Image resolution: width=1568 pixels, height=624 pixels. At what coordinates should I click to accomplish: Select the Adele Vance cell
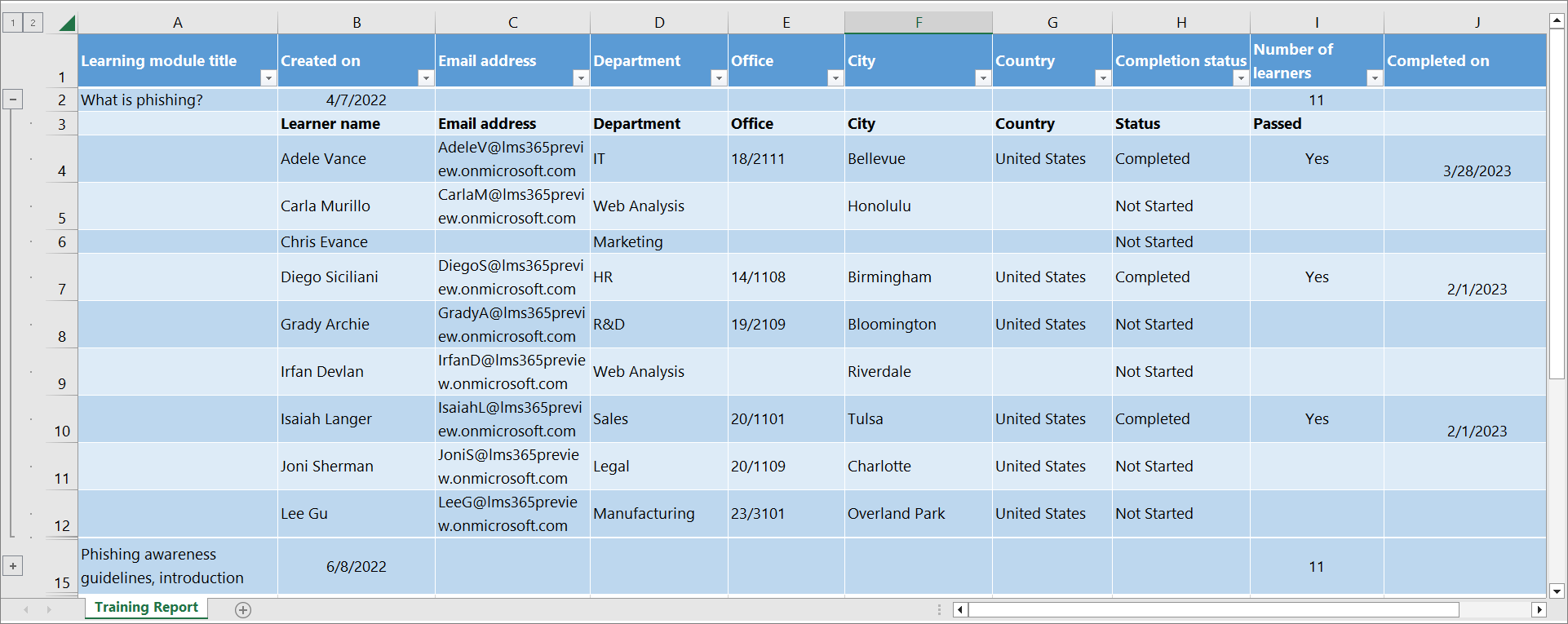pos(356,159)
